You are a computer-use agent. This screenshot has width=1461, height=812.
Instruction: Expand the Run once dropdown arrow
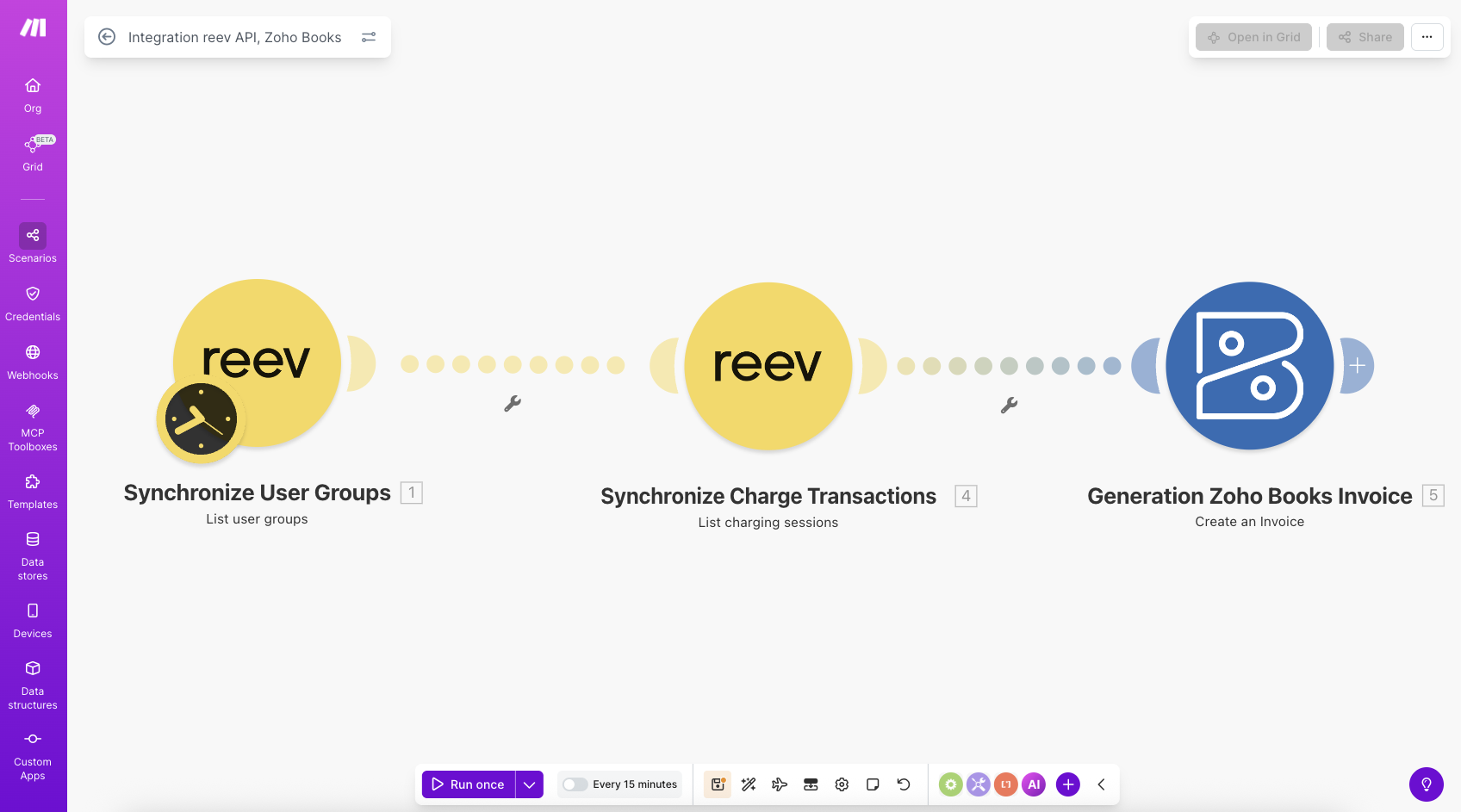530,784
